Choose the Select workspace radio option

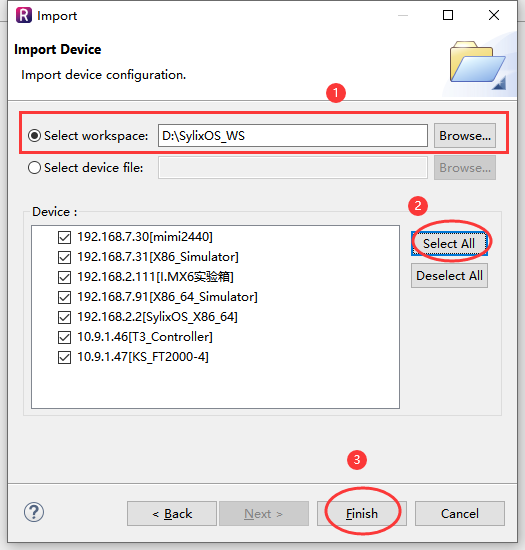pyautogui.click(x=34, y=136)
